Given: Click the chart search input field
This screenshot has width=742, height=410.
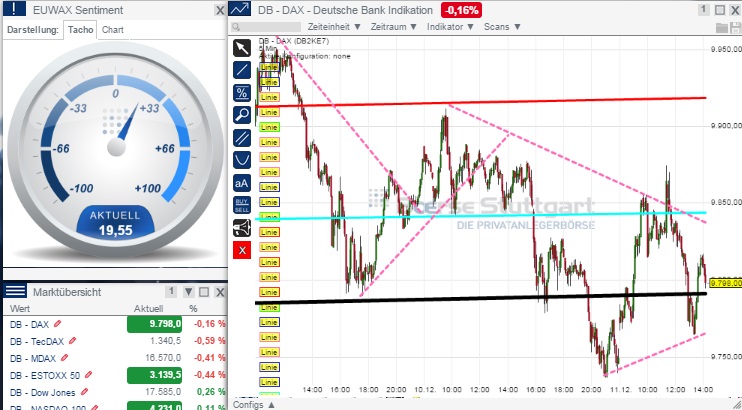Looking at the screenshot, I should [266, 27].
